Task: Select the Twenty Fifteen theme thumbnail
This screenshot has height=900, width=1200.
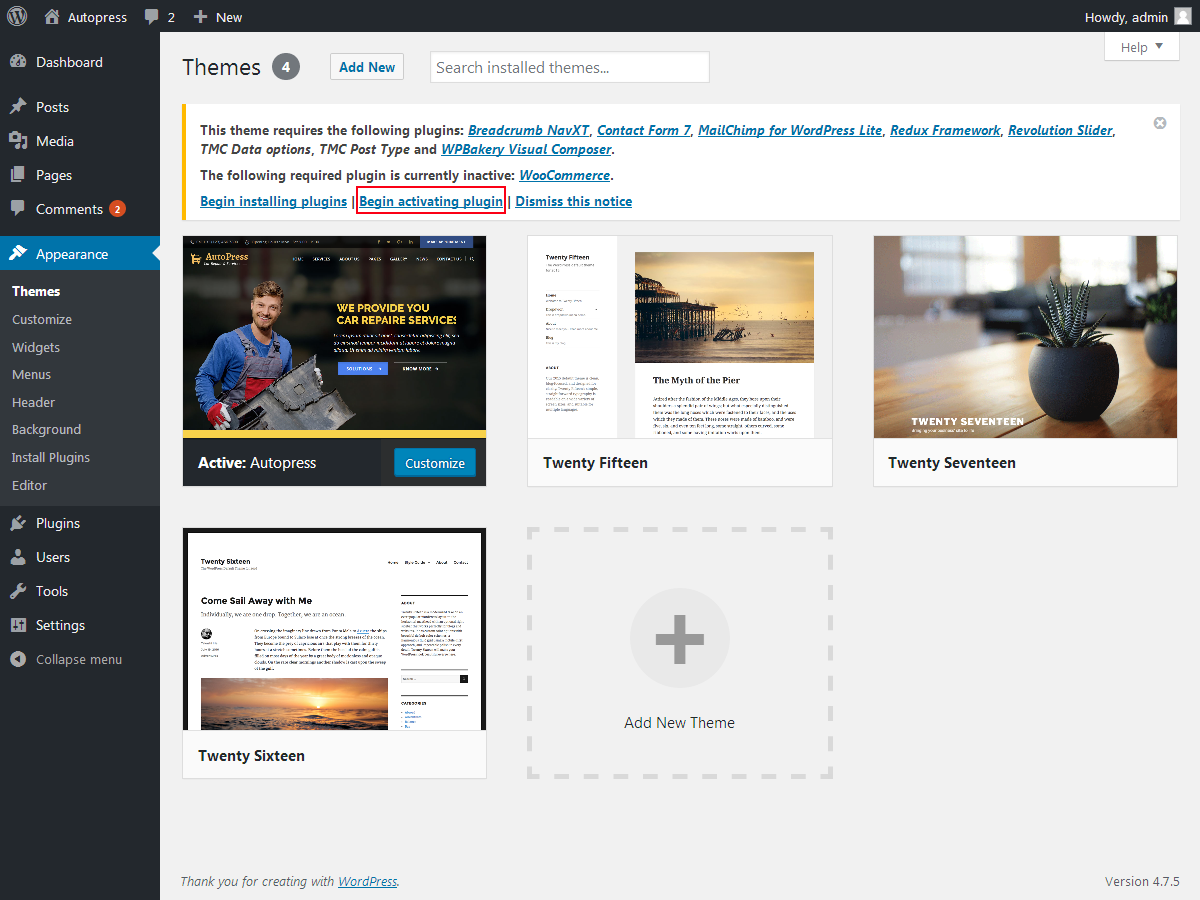Action: tap(680, 337)
